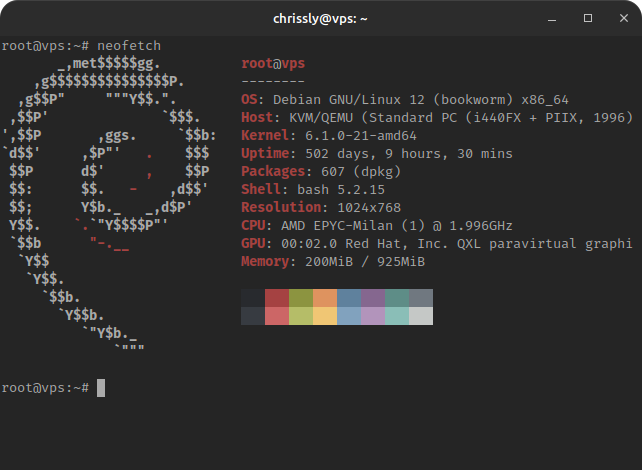Image resolution: width=642 pixels, height=470 pixels.
Task: Click the light teal swatch in bottom row
Action: pos(397,316)
